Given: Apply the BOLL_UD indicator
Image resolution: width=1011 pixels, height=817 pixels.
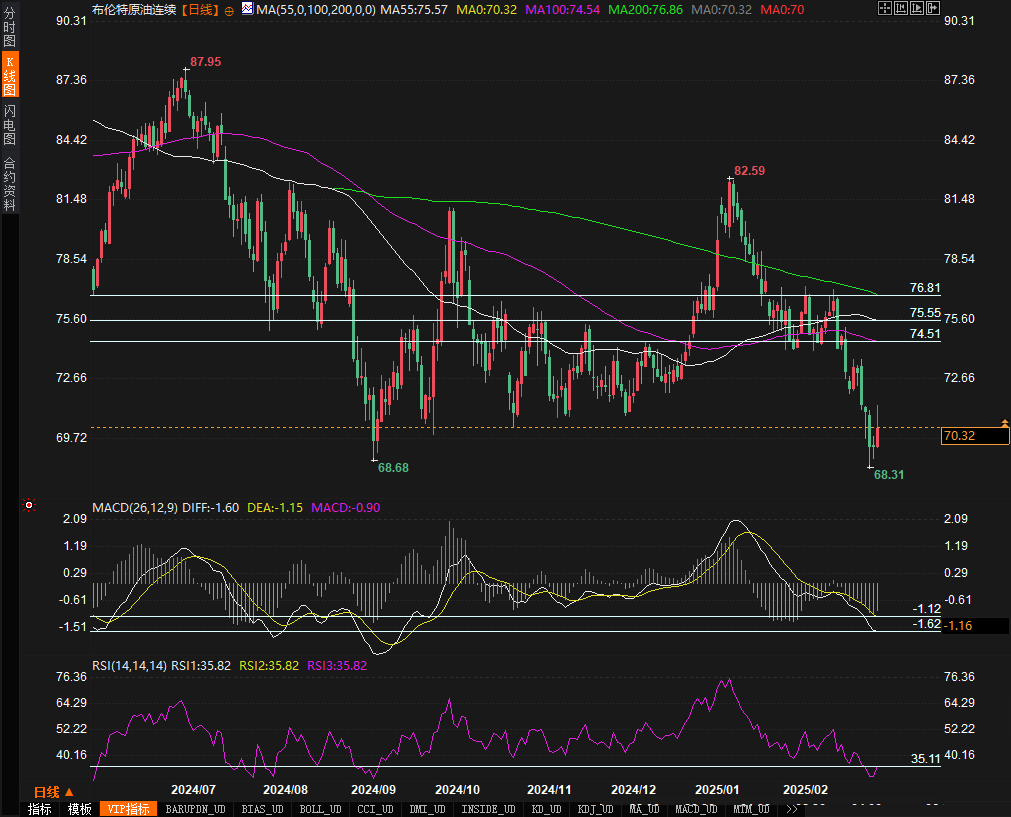Looking at the screenshot, I should click(320, 809).
